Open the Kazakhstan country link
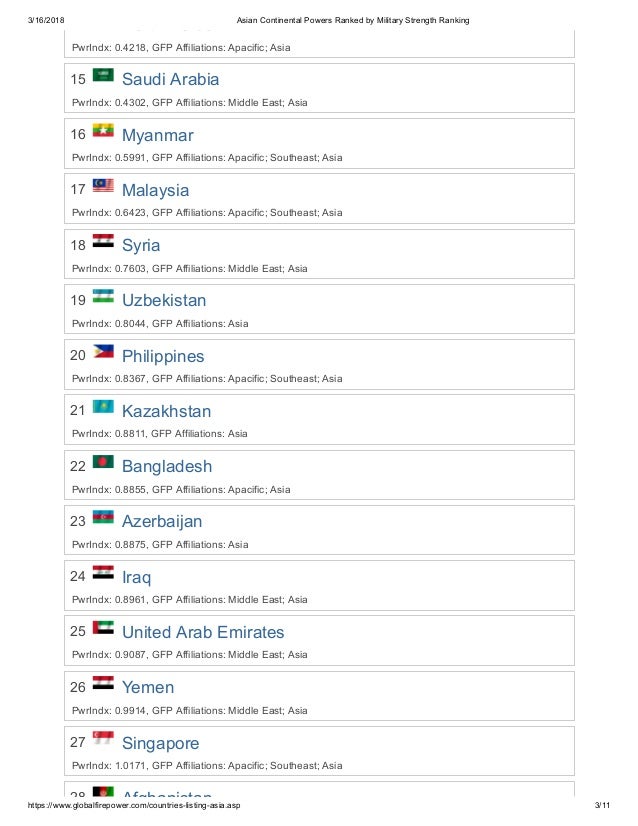The image size is (638, 826). [166, 411]
